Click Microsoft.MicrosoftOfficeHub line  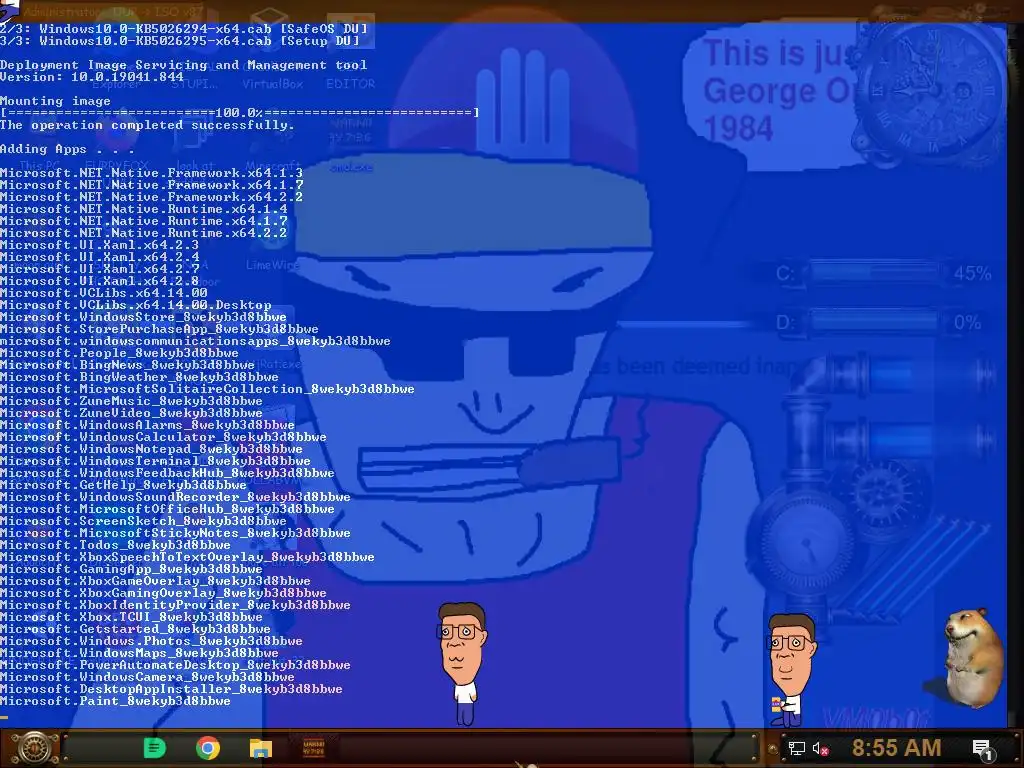167,509
